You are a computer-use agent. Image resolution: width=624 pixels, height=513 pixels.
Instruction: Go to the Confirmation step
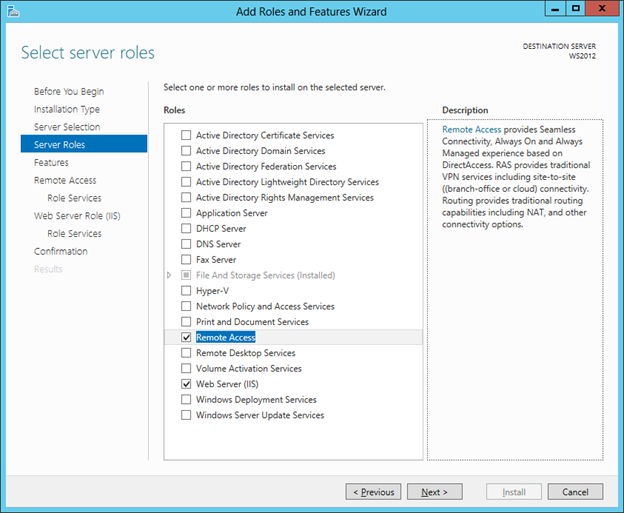(60, 251)
